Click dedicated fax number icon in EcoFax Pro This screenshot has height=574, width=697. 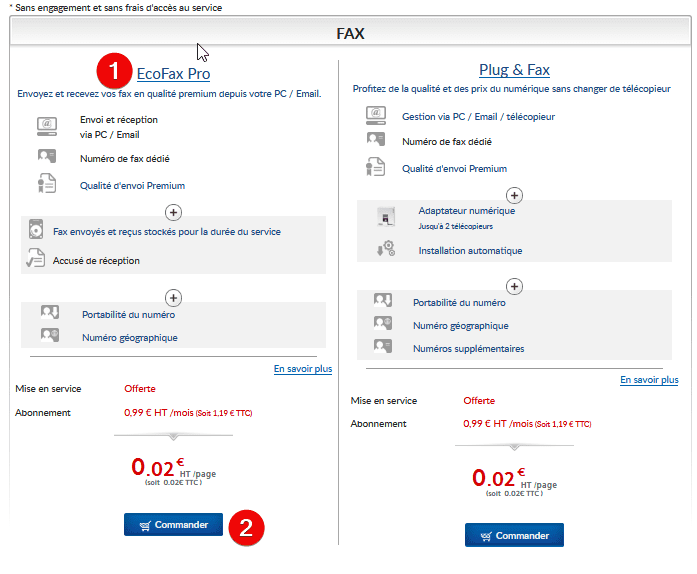pyautogui.click(x=47, y=156)
